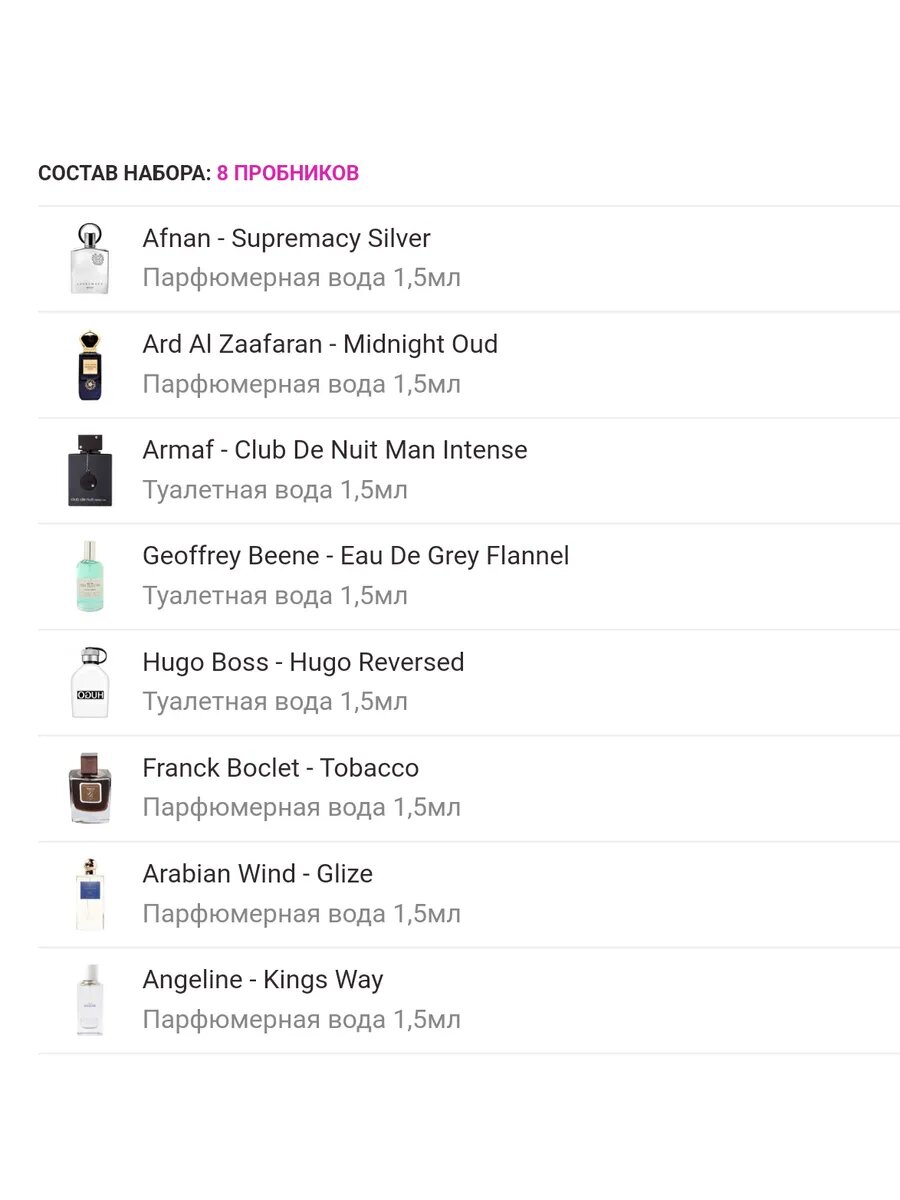The width and height of the screenshot is (900, 1200).
Task: Click the Hugo Reversed bottle thumbnail
Action: click(90, 683)
